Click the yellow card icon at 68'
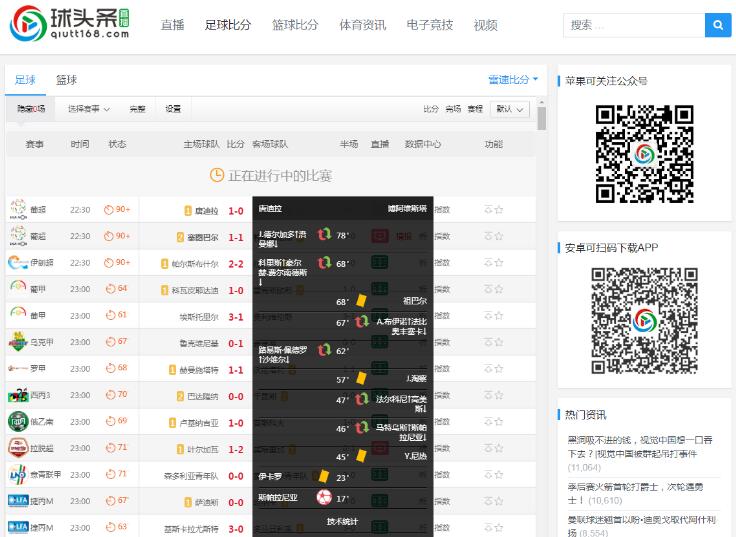This screenshot has width=736, height=537. point(357,300)
